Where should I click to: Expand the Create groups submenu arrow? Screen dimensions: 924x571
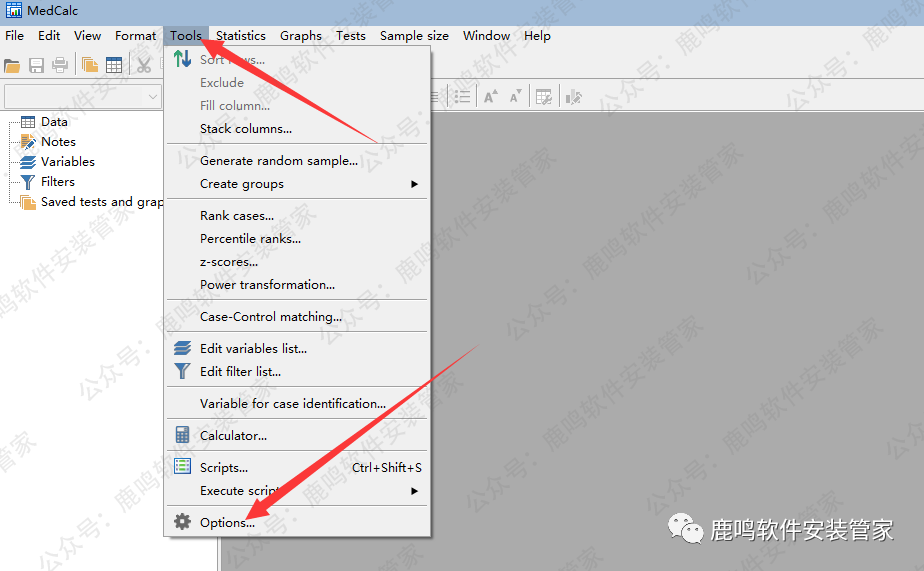tap(414, 184)
